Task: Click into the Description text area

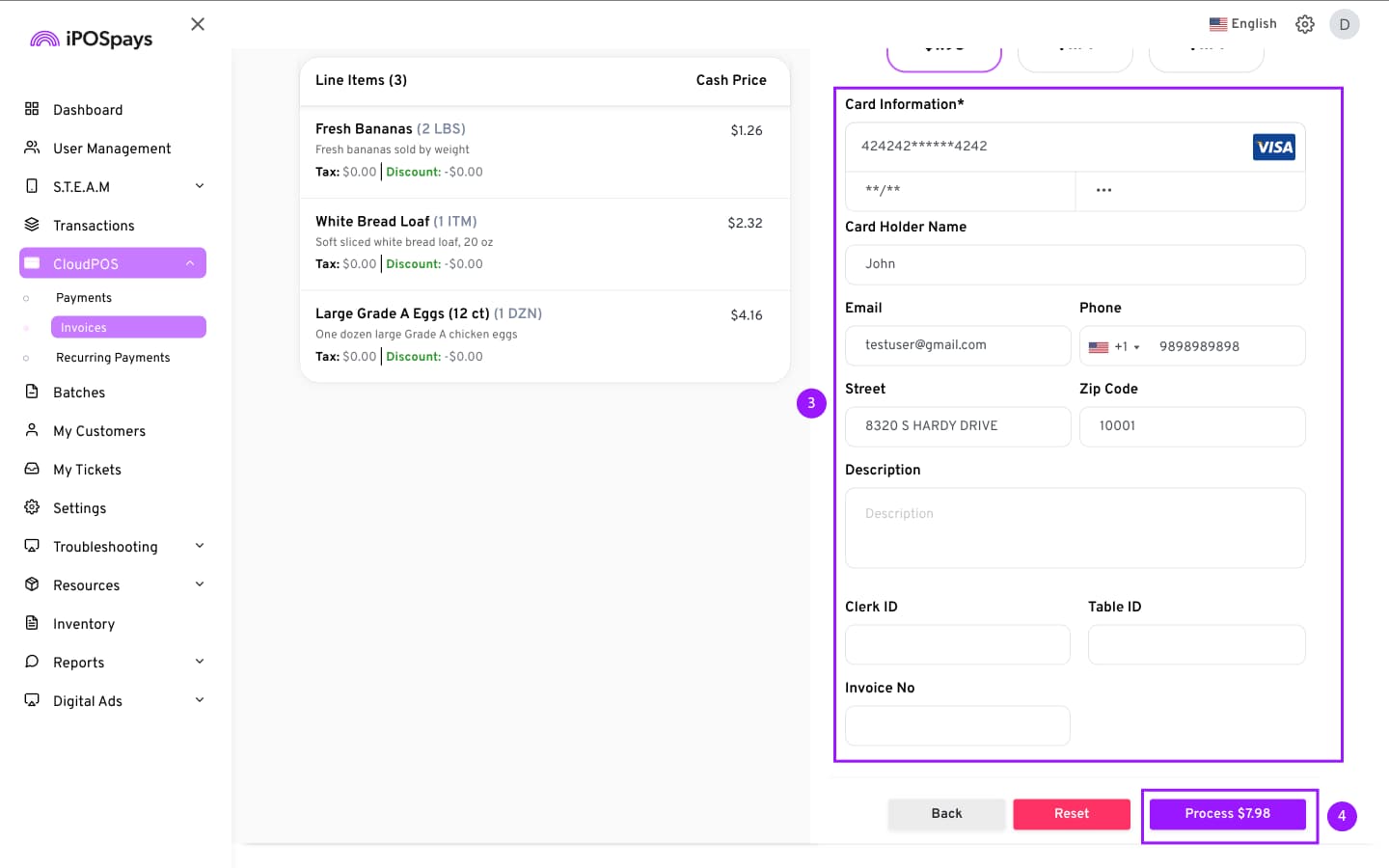Action: pyautogui.click(x=1075, y=528)
